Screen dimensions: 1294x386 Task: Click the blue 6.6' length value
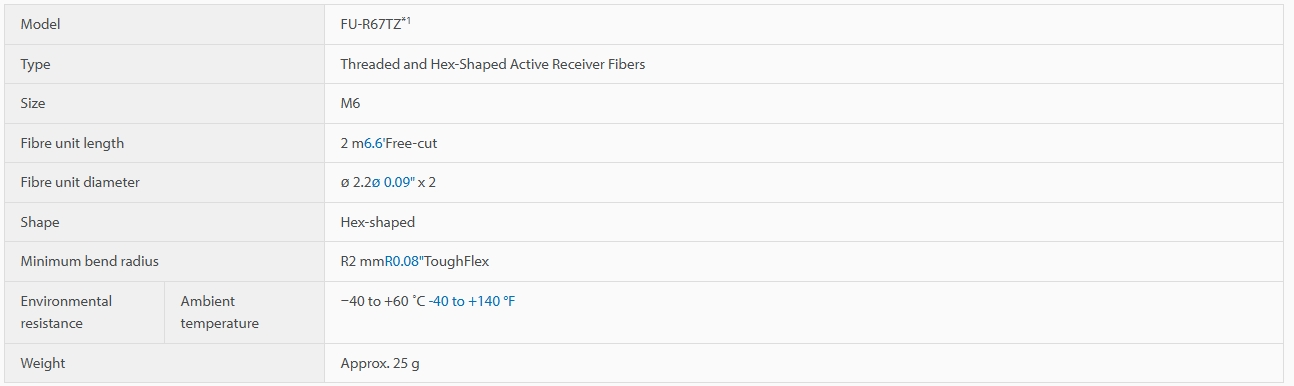coord(374,143)
